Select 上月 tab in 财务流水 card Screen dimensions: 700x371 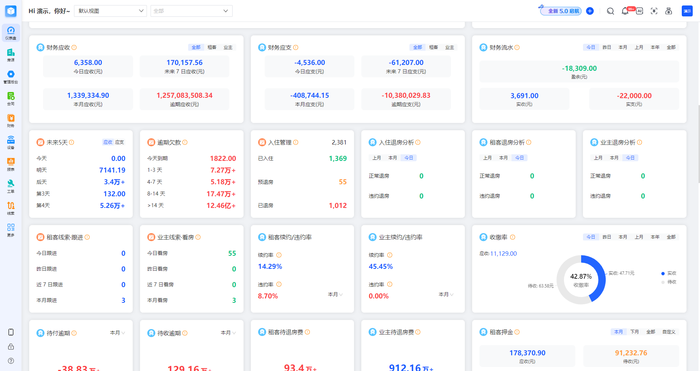pos(639,47)
